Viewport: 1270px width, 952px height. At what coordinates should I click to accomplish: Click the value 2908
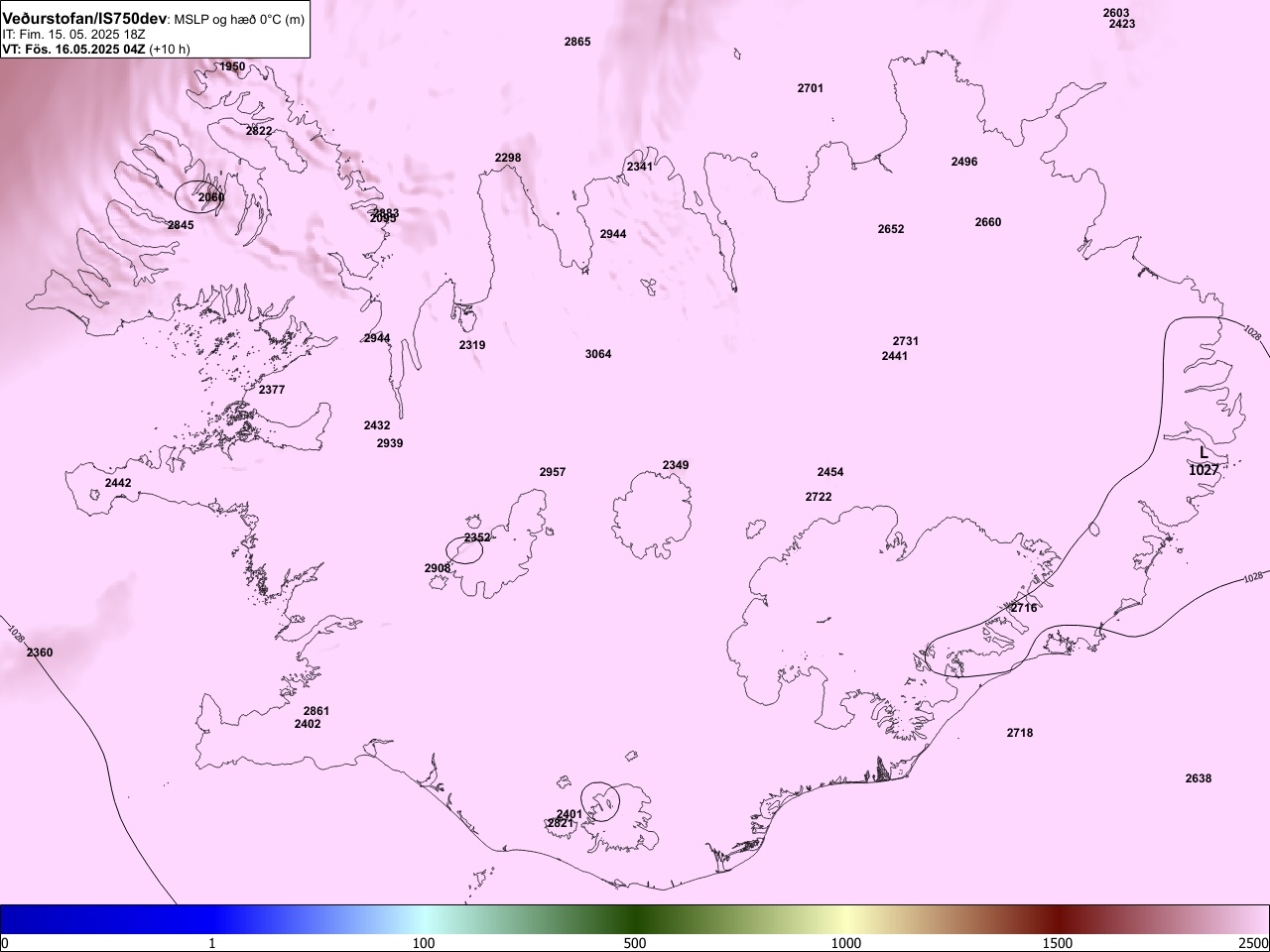438,568
